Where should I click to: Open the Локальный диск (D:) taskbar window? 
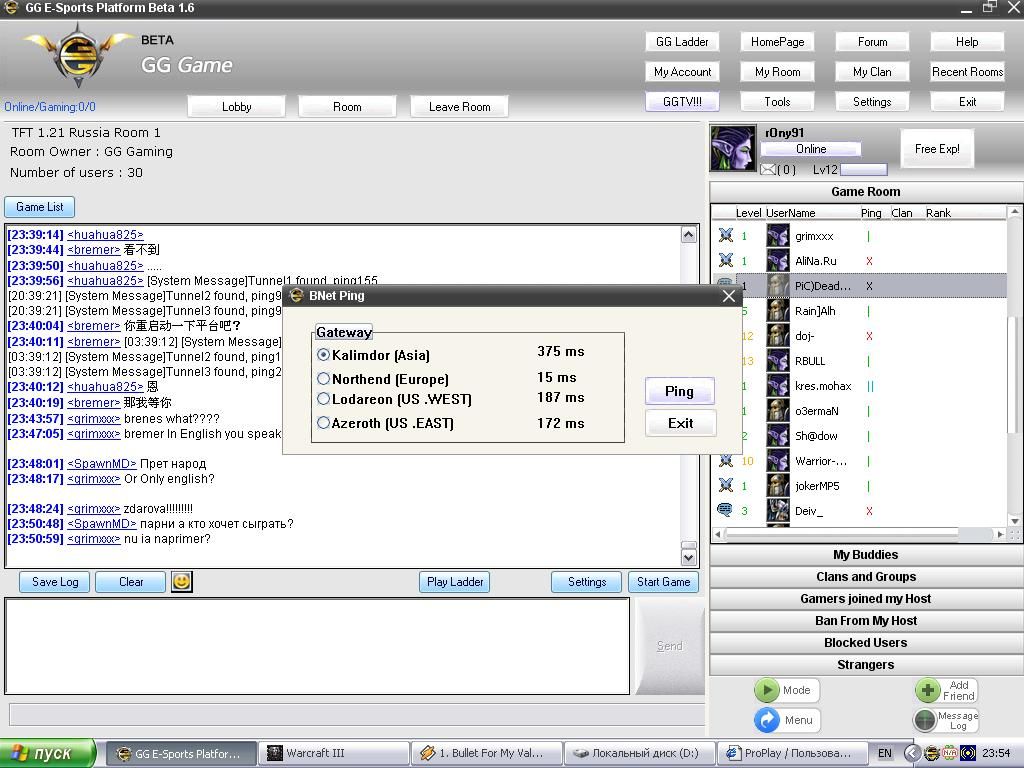coord(640,753)
